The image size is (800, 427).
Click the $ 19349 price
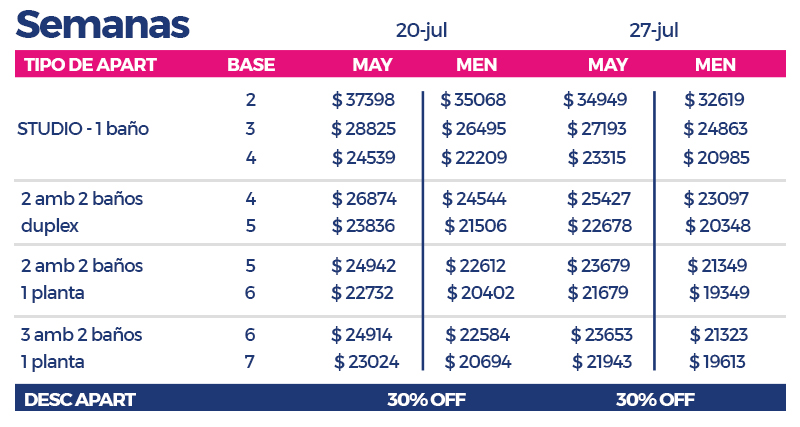pyautogui.click(x=719, y=293)
